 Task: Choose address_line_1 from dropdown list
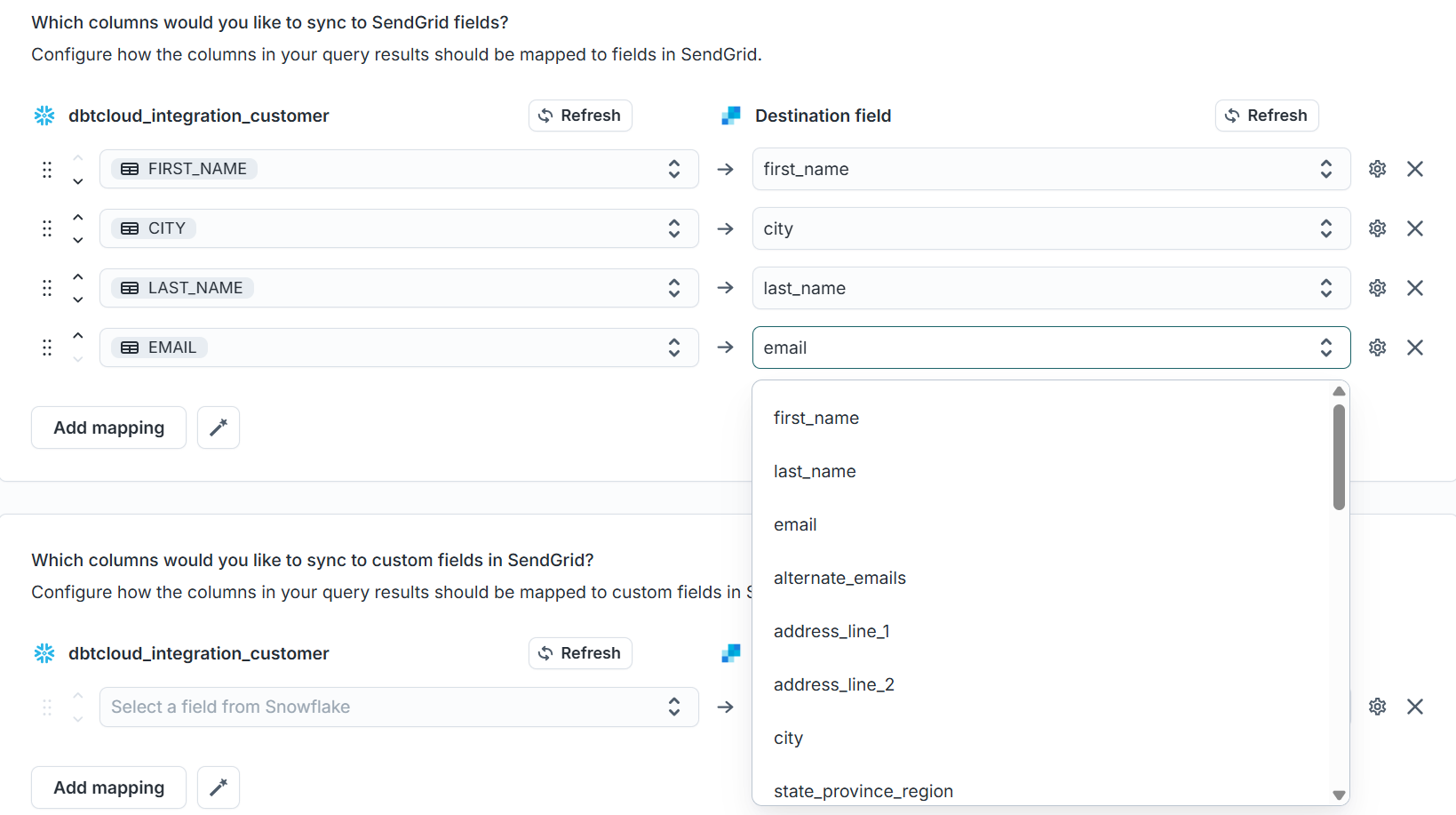1041,631
